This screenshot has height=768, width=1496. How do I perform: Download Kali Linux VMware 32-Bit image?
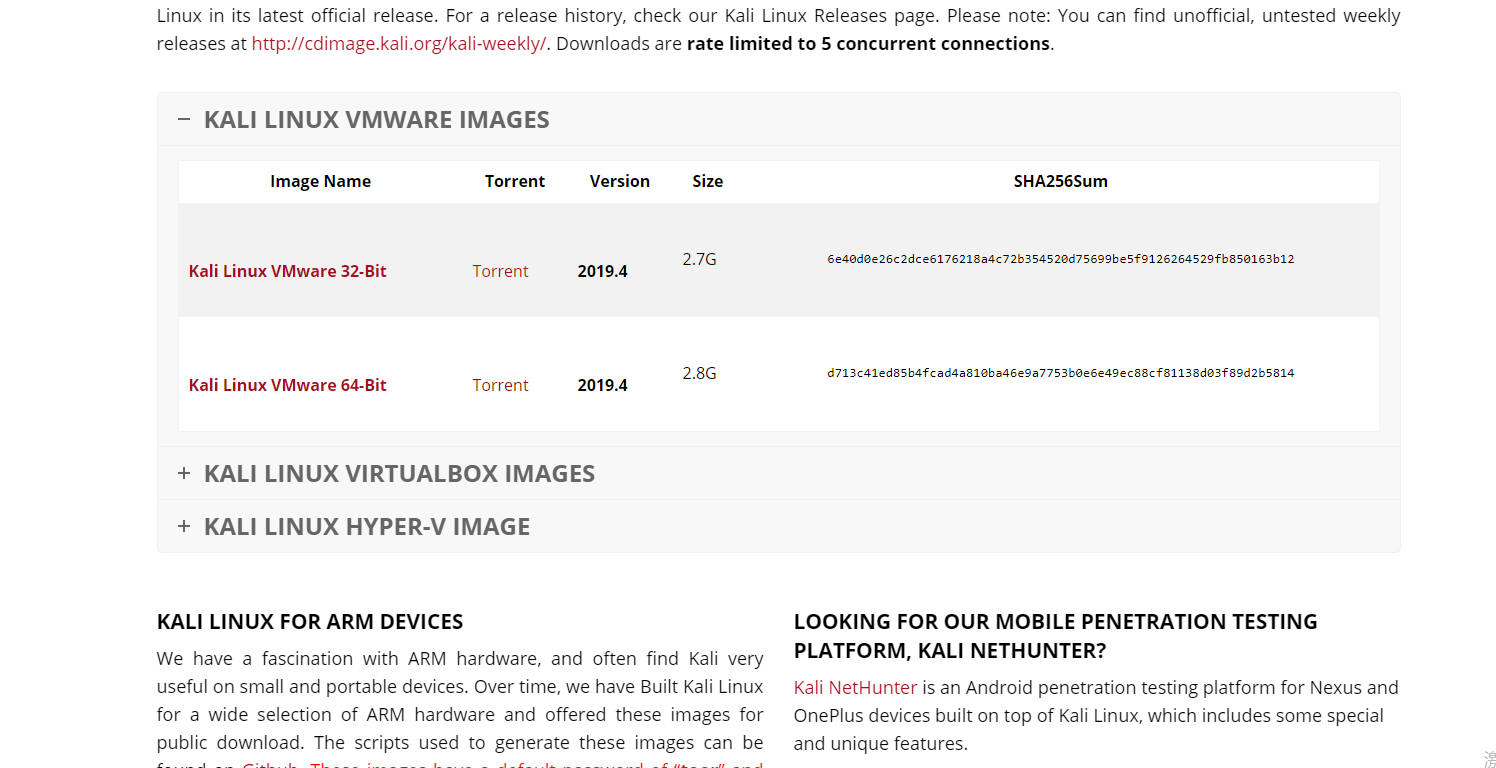(287, 271)
